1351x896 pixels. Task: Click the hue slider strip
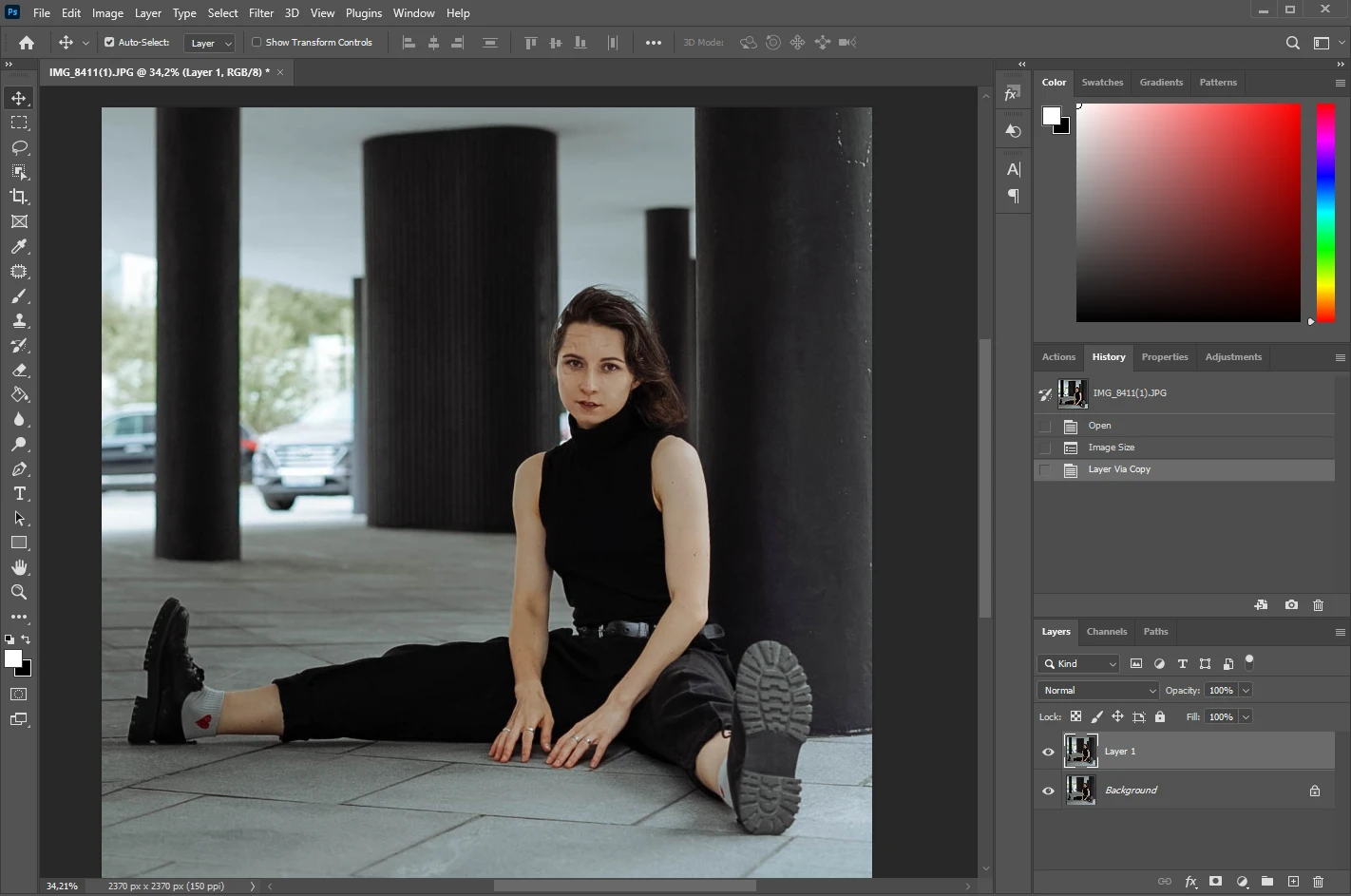[1325, 212]
